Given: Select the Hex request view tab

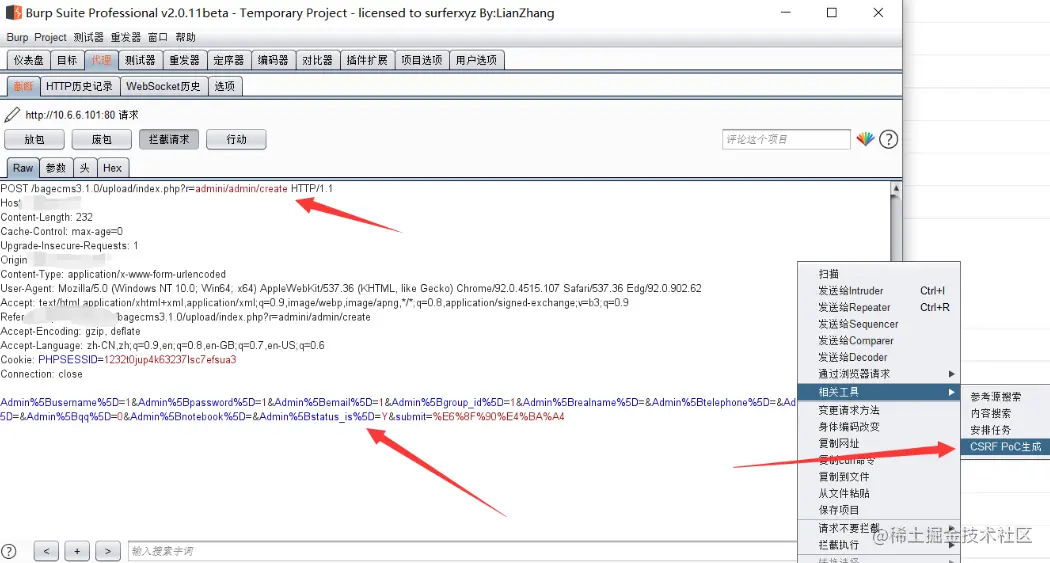Looking at the screenshot, I should pos(112,168).
